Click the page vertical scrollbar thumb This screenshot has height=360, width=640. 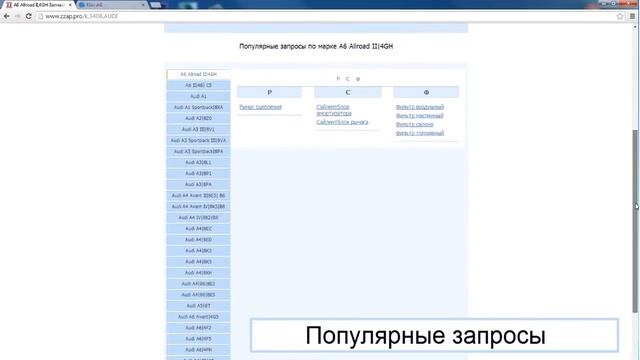(635, 221)
